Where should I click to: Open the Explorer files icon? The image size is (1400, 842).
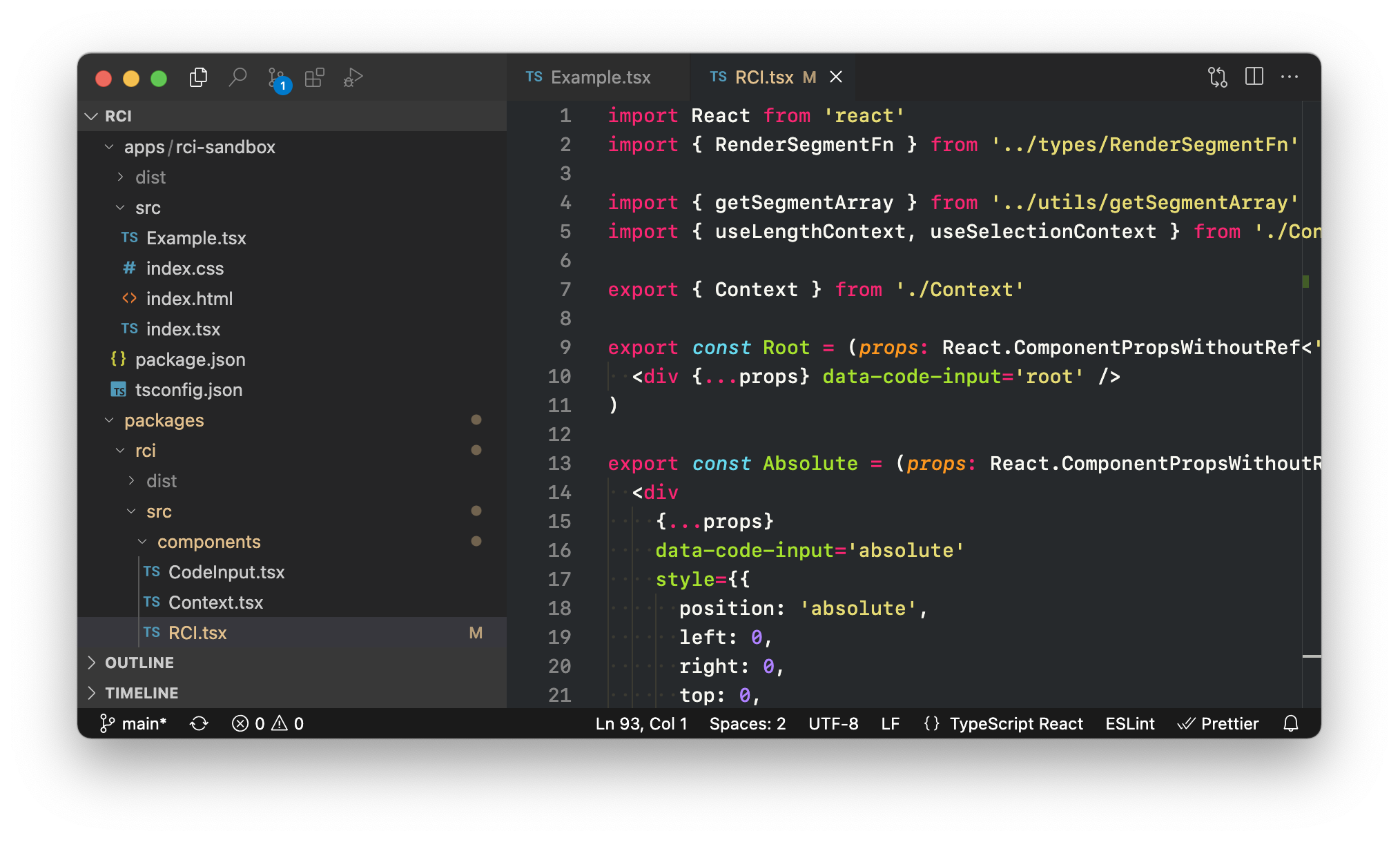pyautogui.click(x=198, y=77)
